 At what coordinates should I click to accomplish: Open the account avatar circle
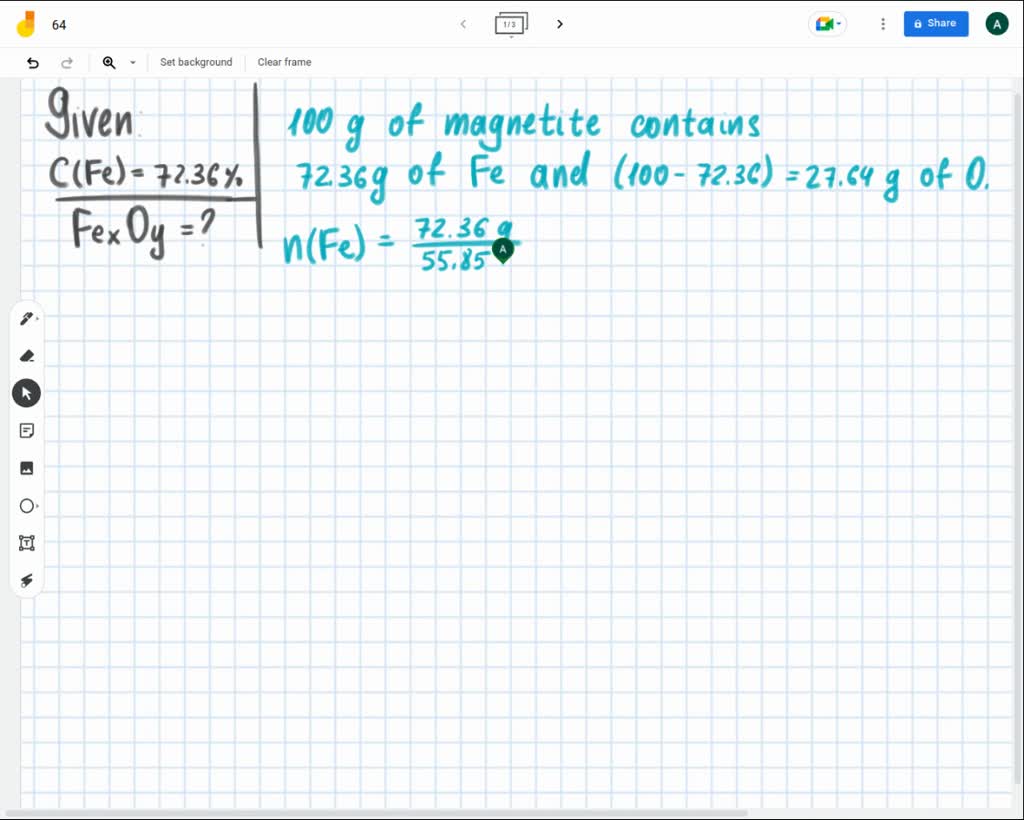996,23
